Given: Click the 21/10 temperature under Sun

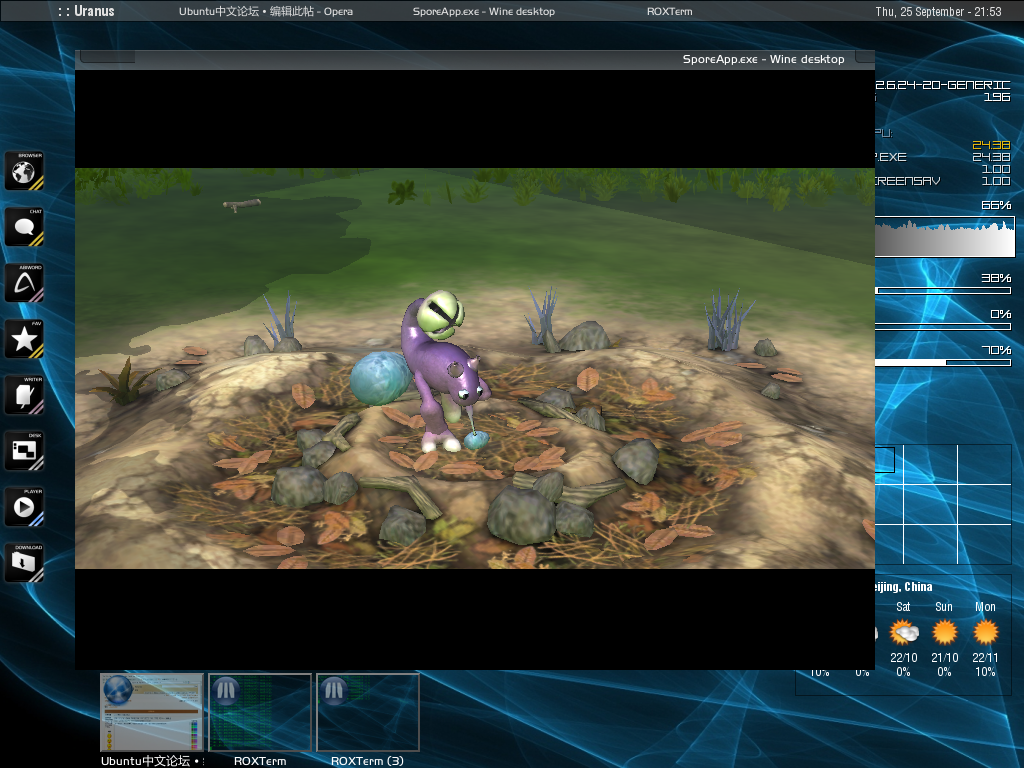Looking at the screenshot, I should (x=944, y=658).
